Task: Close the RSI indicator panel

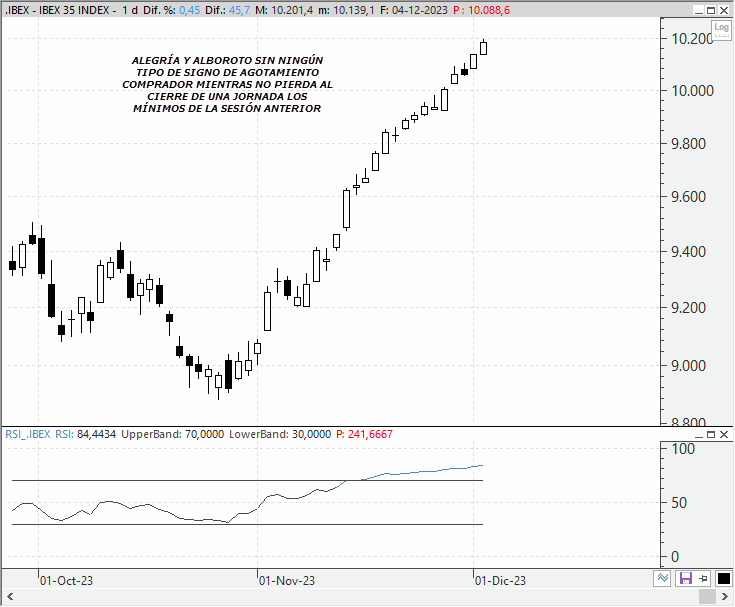Action: tap(724, 435)
